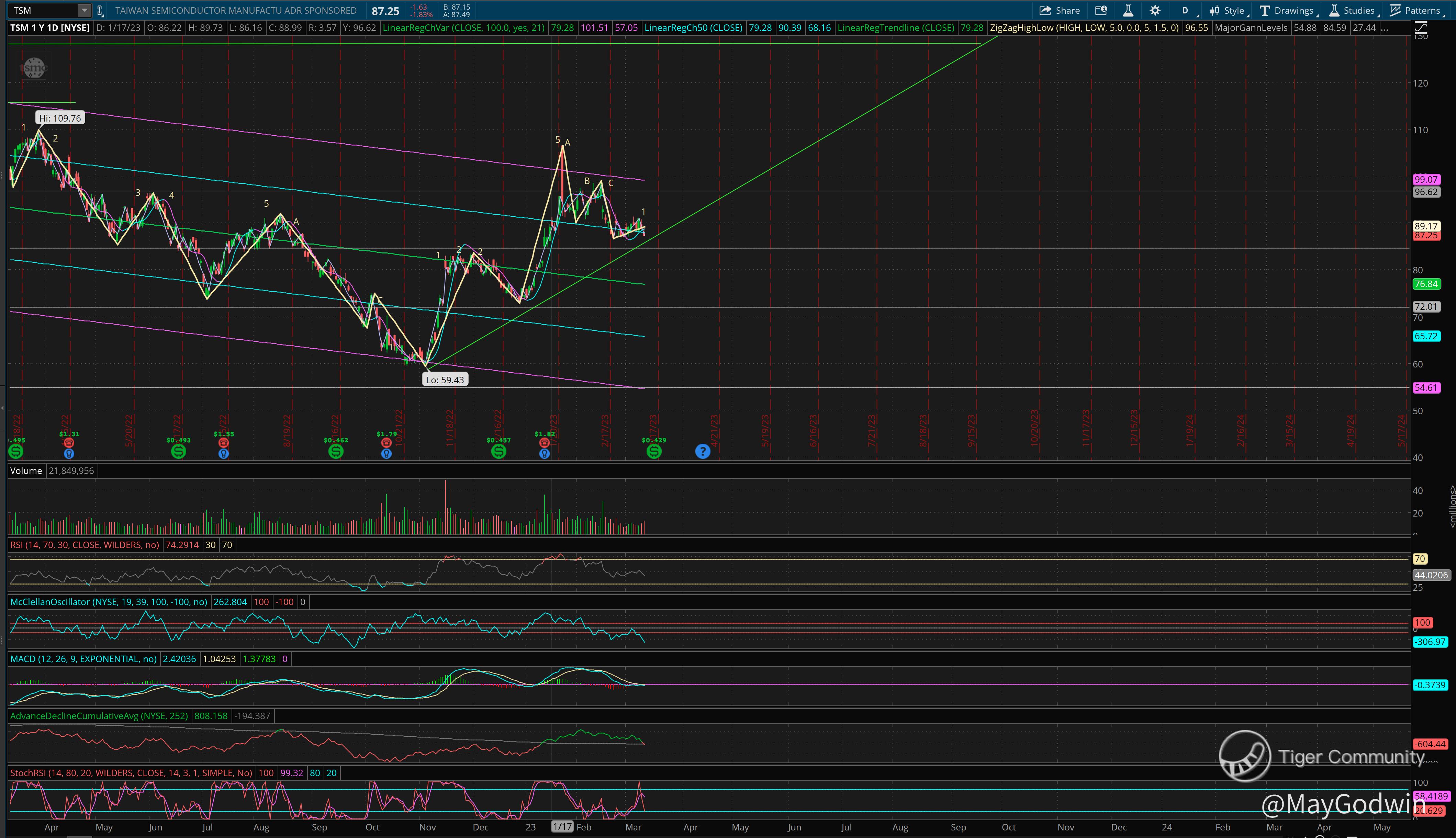
Task: Click the chart scale icon above price axis
Action: [x=1421, y=27]
